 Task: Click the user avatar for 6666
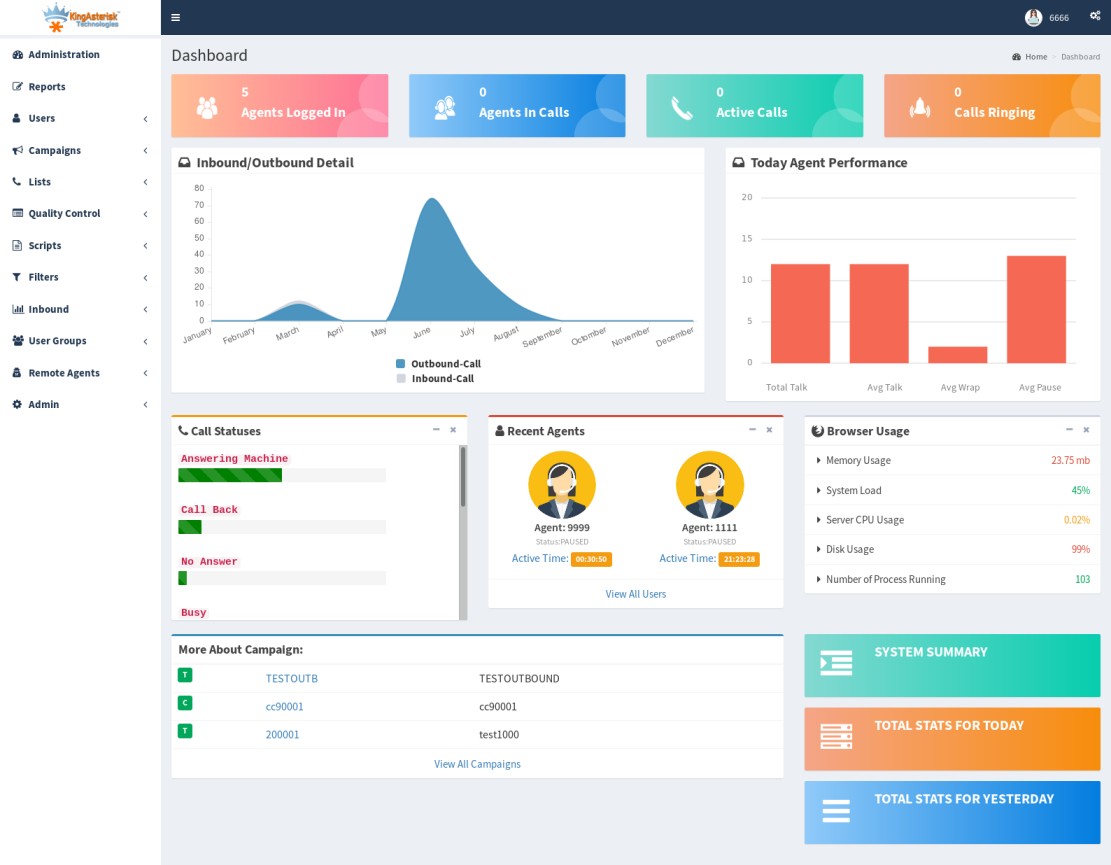click(x=1033, y=17)
